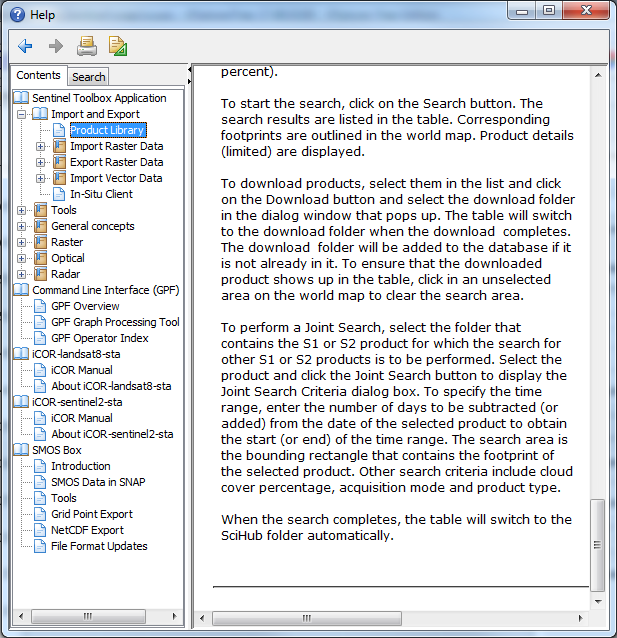Click the Sentinel Toolbox Application book icon
The image size is (617, 638).
click(21, 98)
